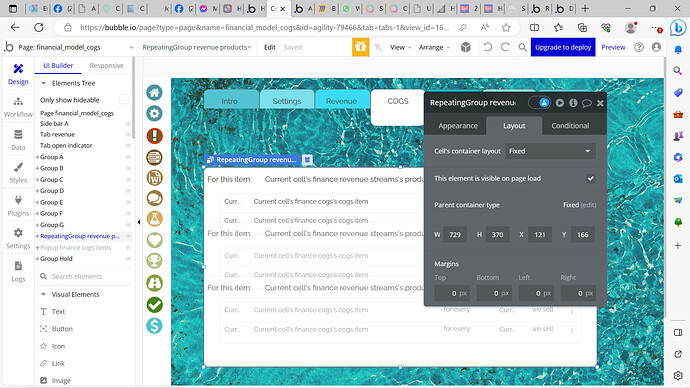The image size is (690, 388).
Task: Open the search tool magnifier icon
Action: tap(522, 47)
